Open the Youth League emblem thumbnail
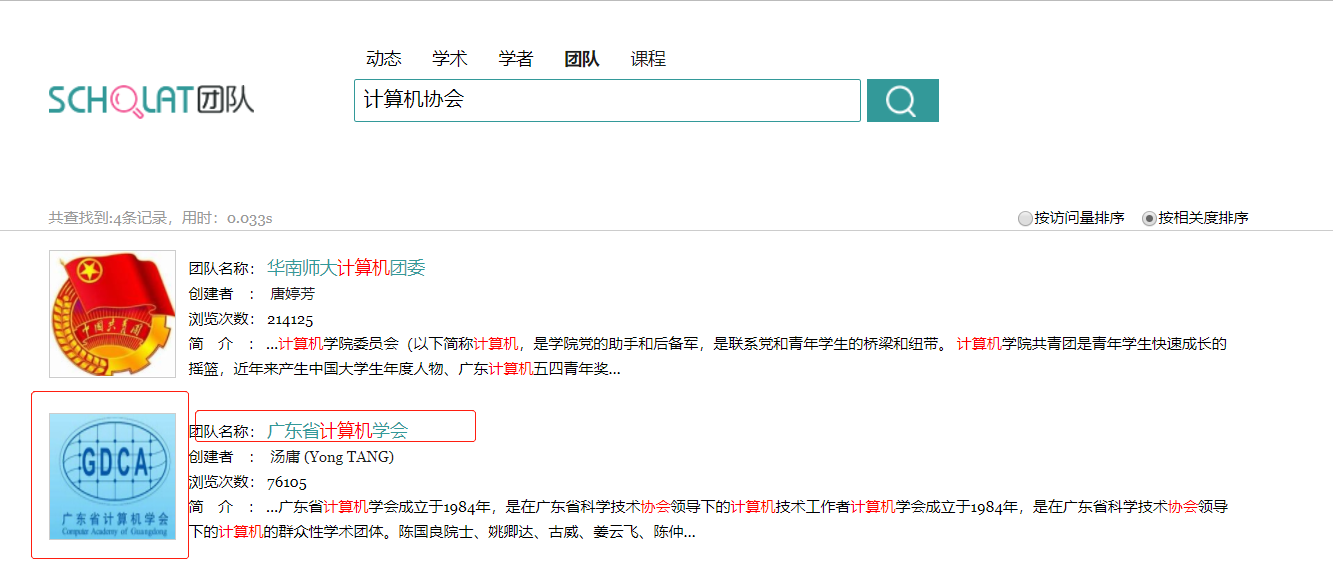This screenshot has height=562, width=1333. click(112, 314)
